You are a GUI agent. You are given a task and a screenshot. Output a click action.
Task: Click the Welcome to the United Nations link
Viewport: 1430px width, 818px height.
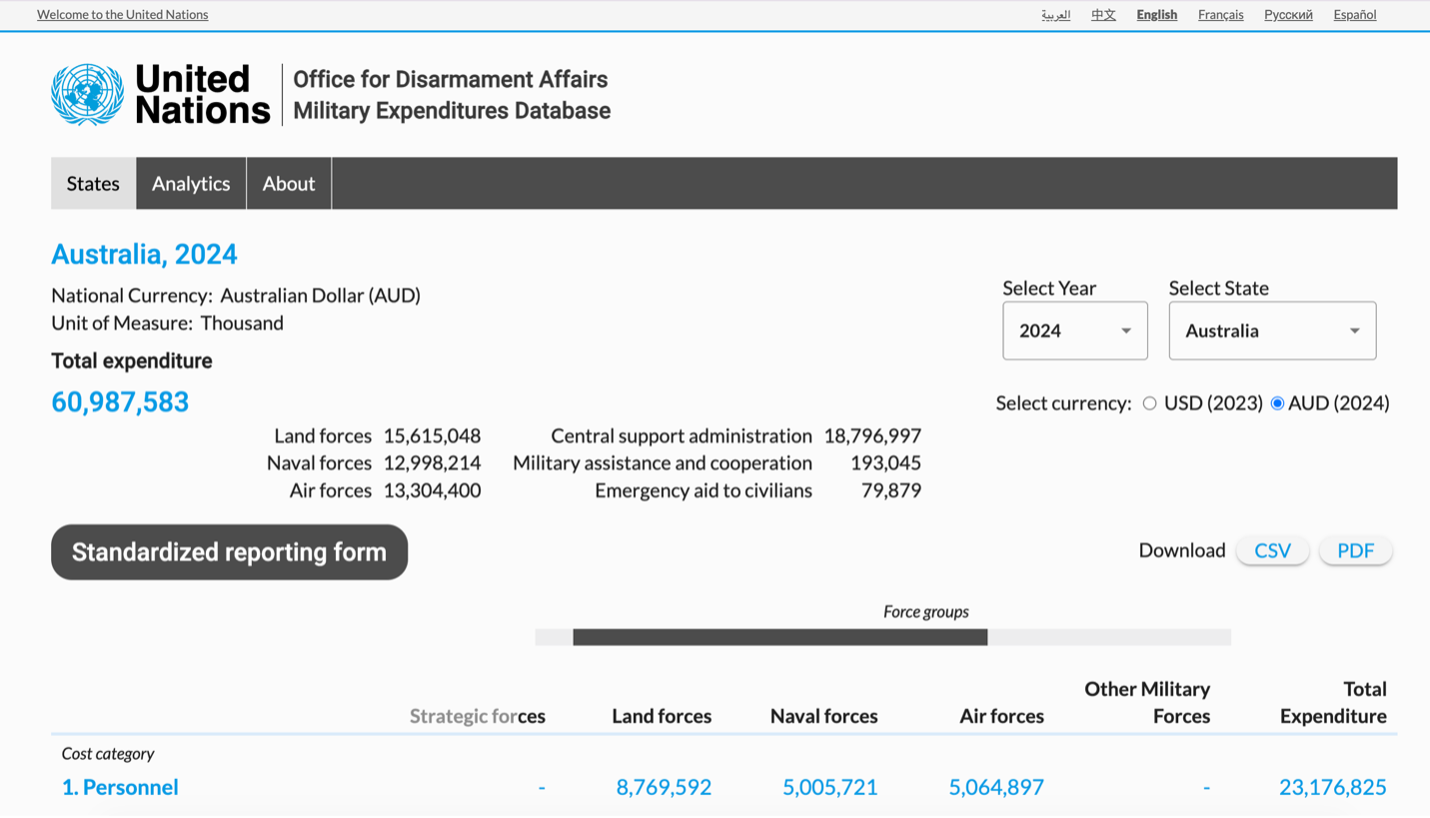point(123,14)
